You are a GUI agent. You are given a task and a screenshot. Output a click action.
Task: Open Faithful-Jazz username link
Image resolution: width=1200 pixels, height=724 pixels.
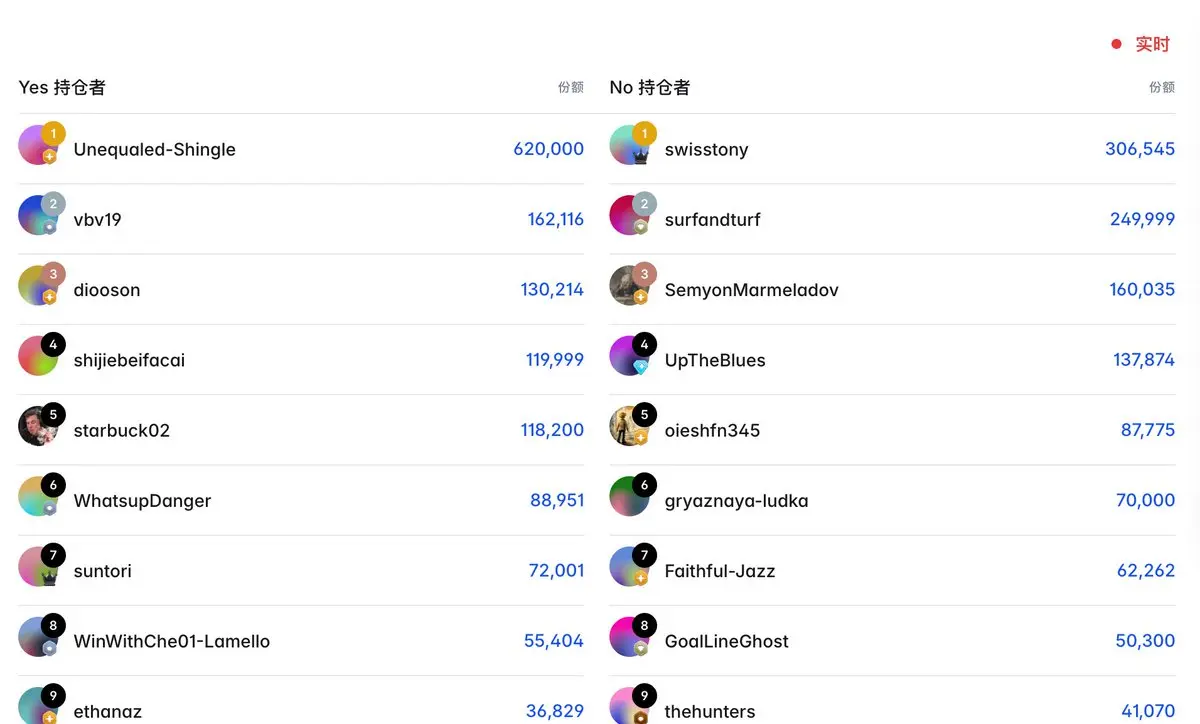pyautogui.click(x=720, y=571)
